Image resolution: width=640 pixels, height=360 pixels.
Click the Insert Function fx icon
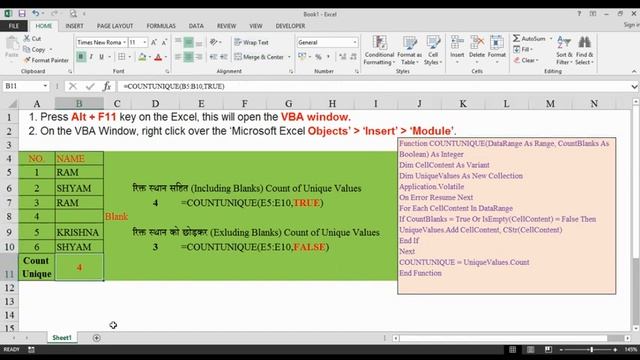coord(107,86)
